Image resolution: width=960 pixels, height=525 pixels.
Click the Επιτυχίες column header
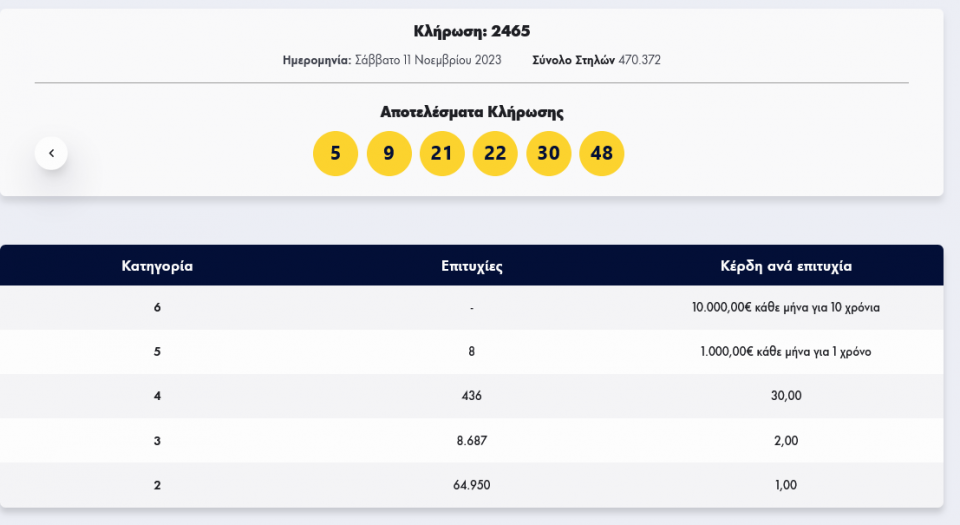pos(471,266)
